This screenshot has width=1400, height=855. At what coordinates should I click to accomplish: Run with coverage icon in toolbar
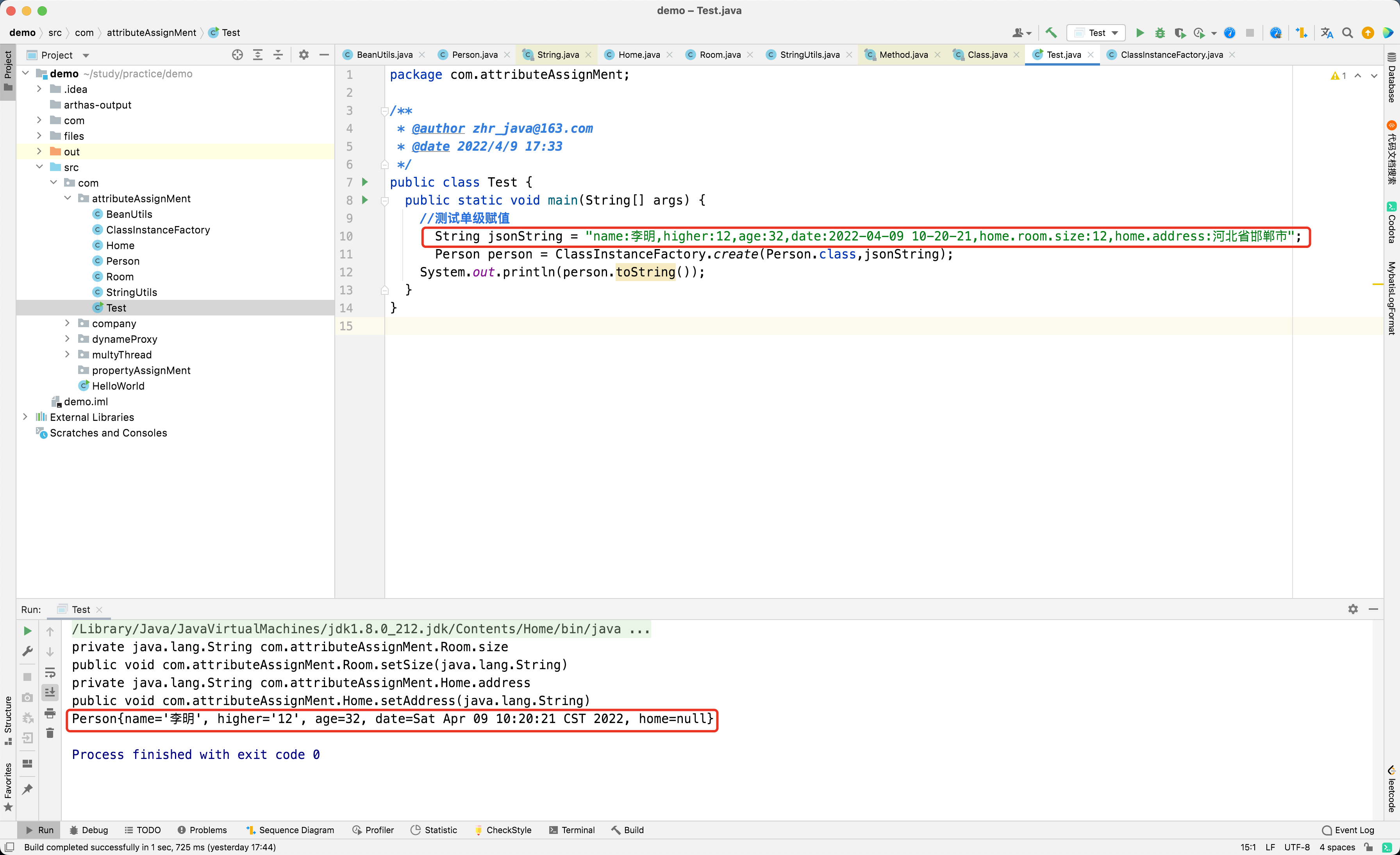pos(1180,33)
